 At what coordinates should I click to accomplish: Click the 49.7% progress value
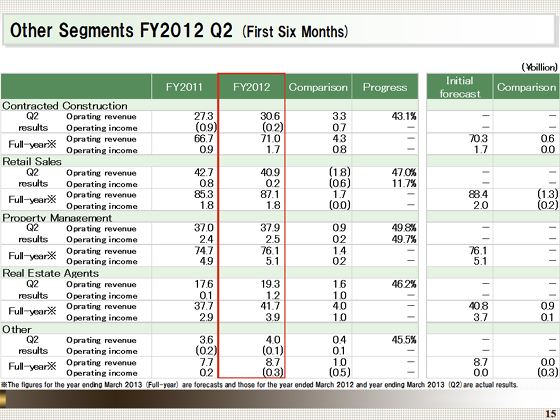click(404, 239)
